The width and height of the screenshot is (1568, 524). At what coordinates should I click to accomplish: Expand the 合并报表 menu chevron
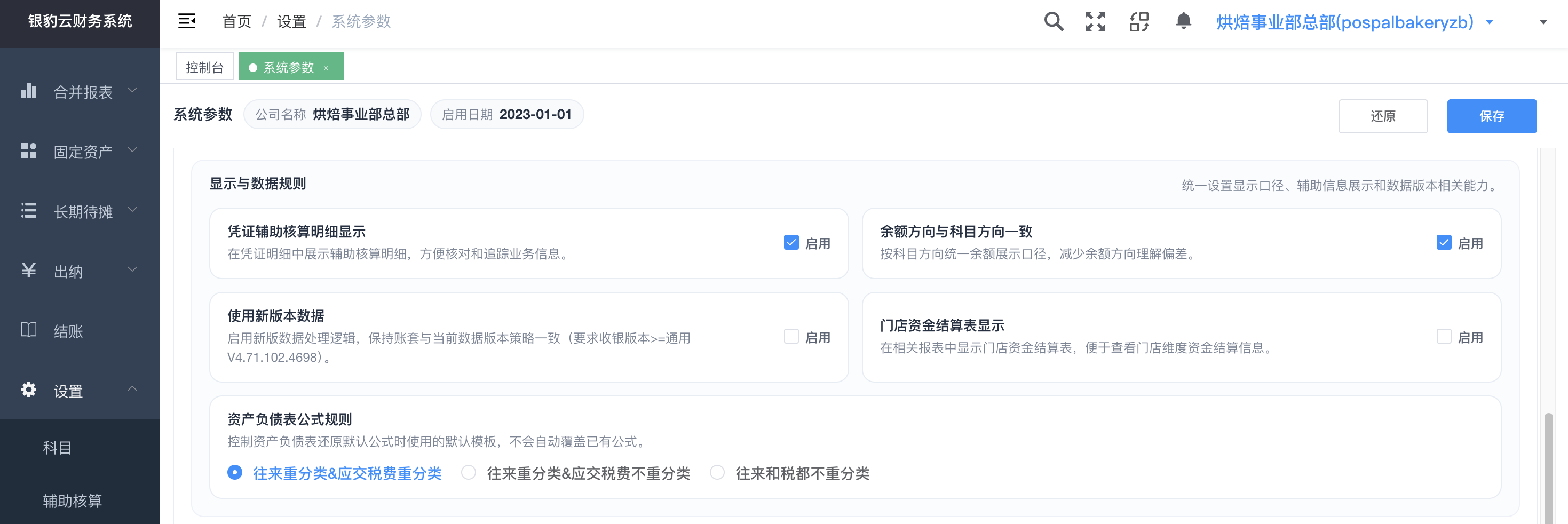point(132,90)
